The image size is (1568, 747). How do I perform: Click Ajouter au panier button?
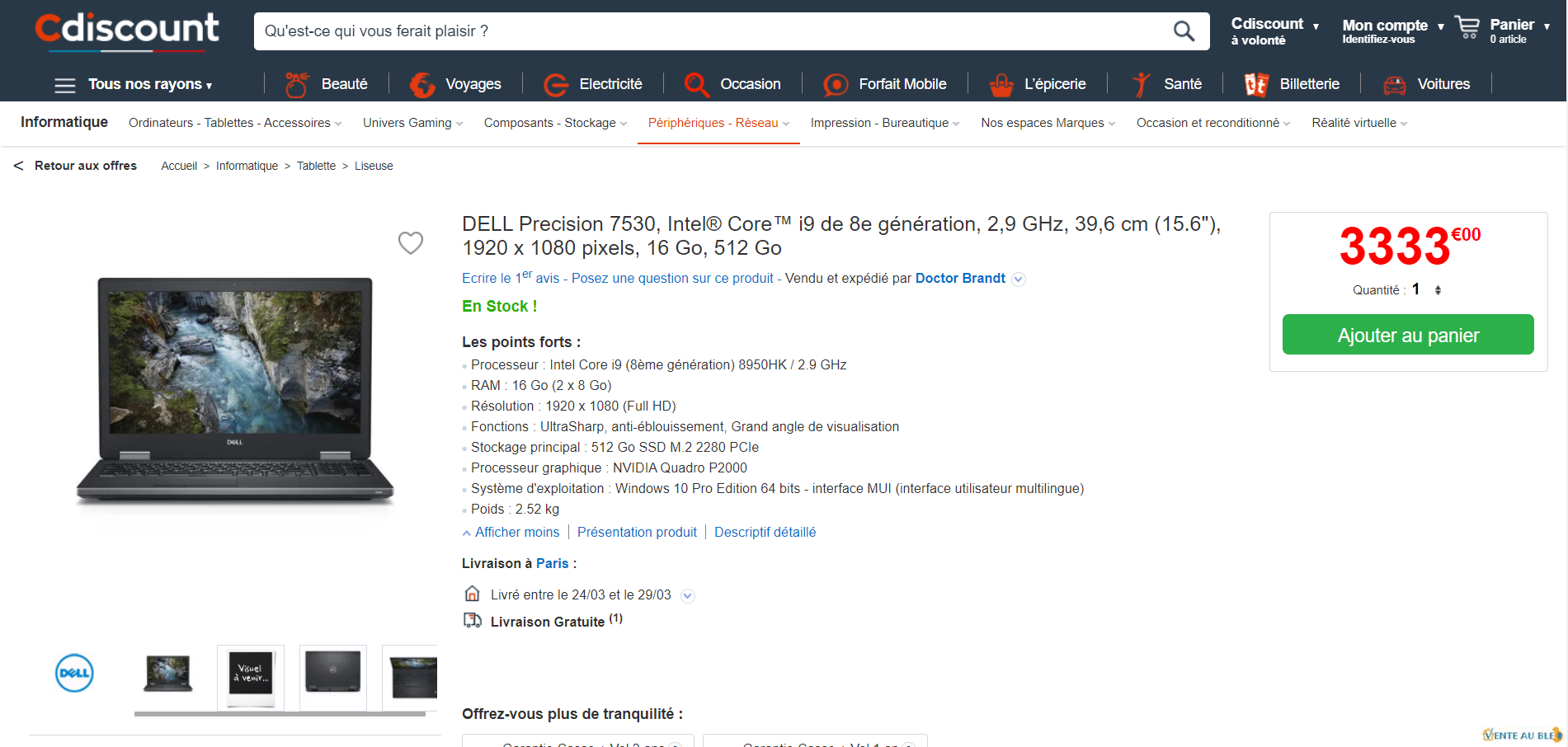(x=1408, y=335)
